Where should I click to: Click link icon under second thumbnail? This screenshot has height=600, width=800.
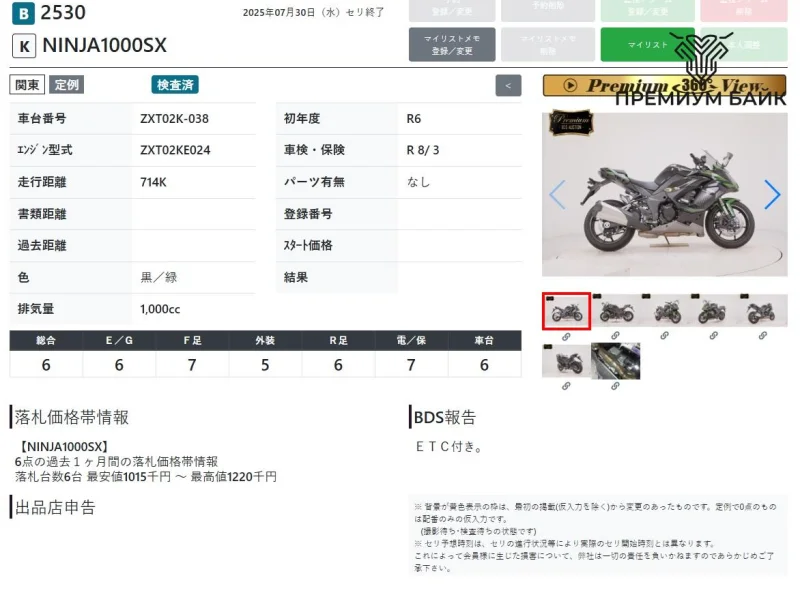615,336
